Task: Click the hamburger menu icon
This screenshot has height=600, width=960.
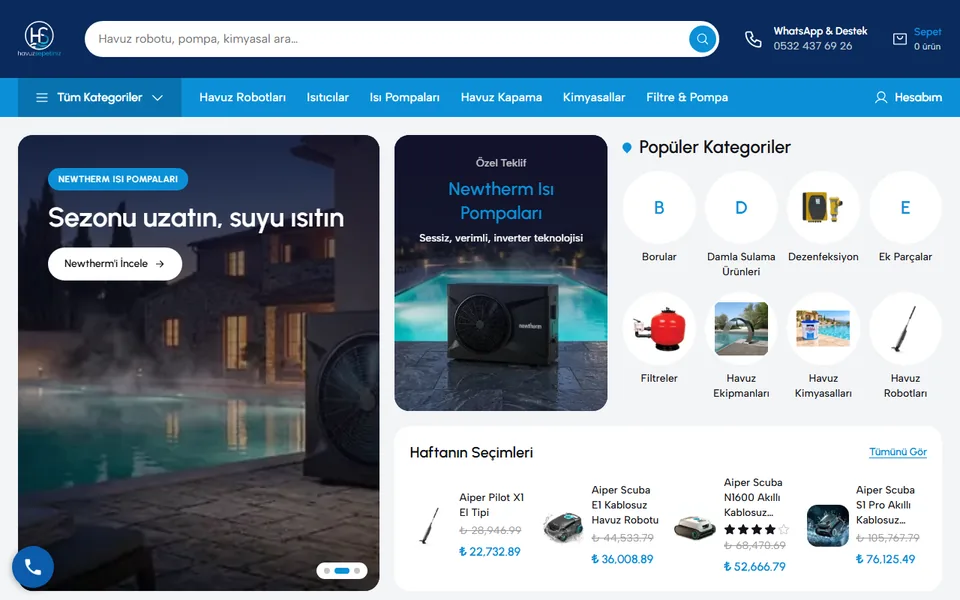Action: click(42, 97)
